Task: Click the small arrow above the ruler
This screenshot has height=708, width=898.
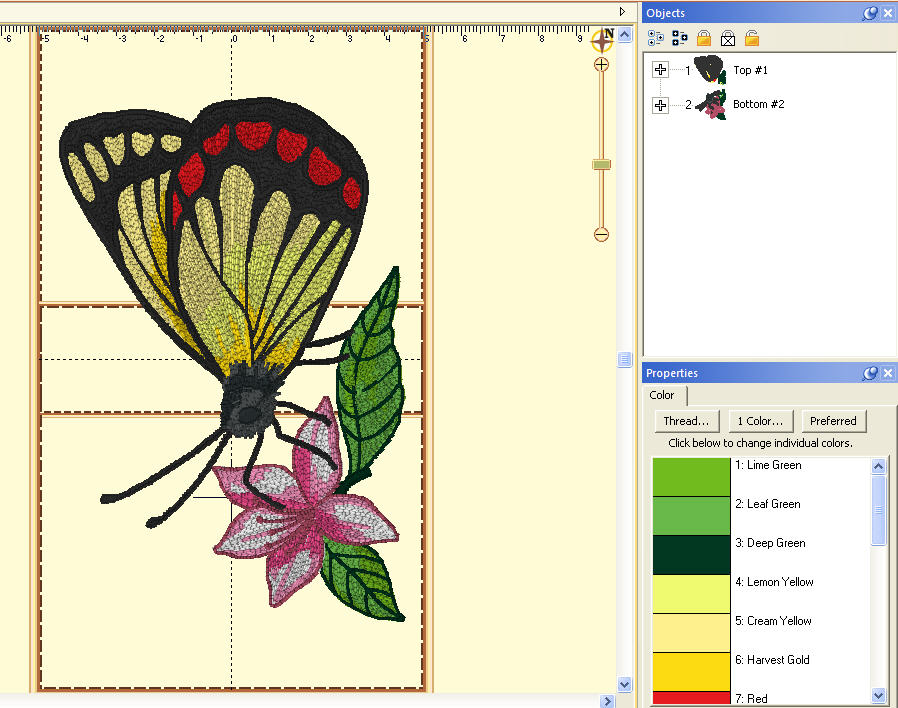Action: click(622, 11)
